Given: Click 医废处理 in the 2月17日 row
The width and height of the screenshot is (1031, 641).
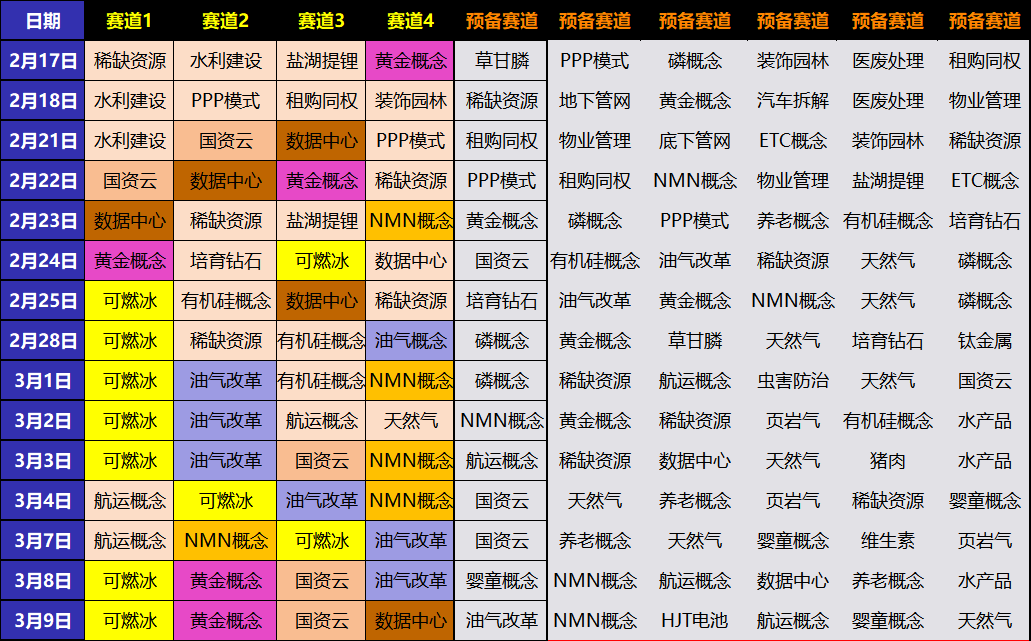Looking at the screenshot, I should (888, 60).
